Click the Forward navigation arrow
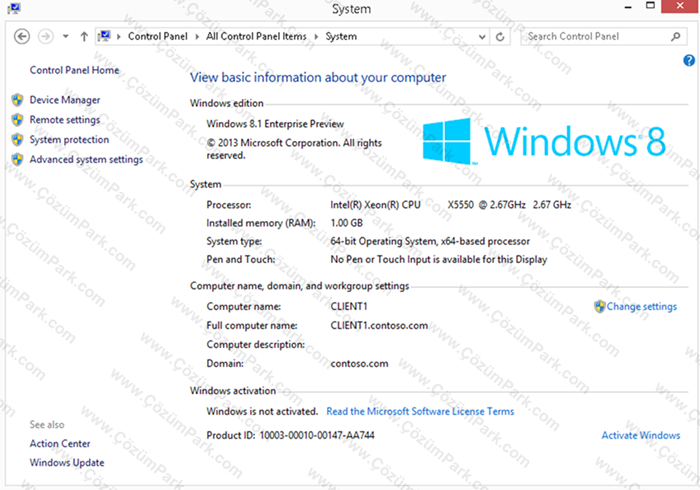 pyautogui.click(x=46, y=36)
